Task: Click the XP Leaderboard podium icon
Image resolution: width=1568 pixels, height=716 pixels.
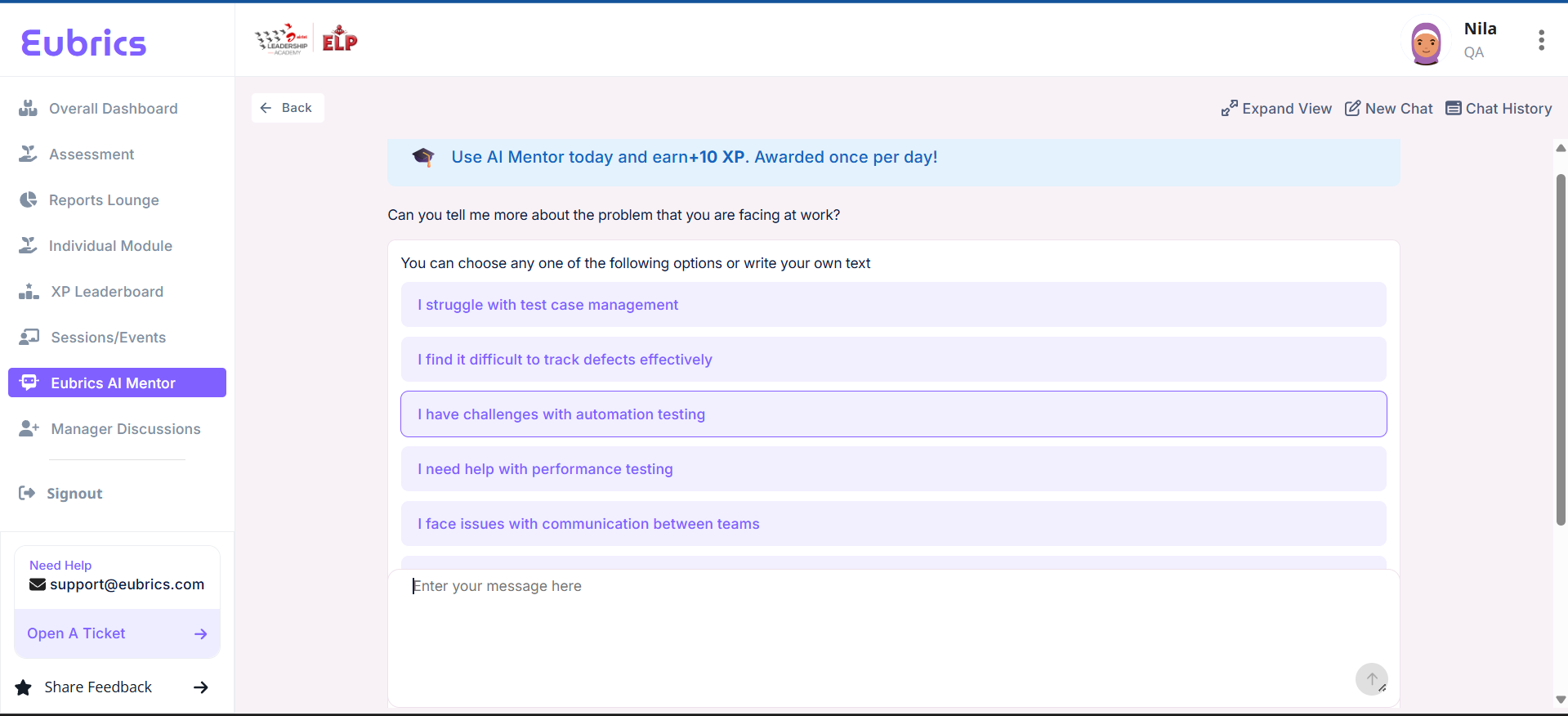Action: click(29, 291)
